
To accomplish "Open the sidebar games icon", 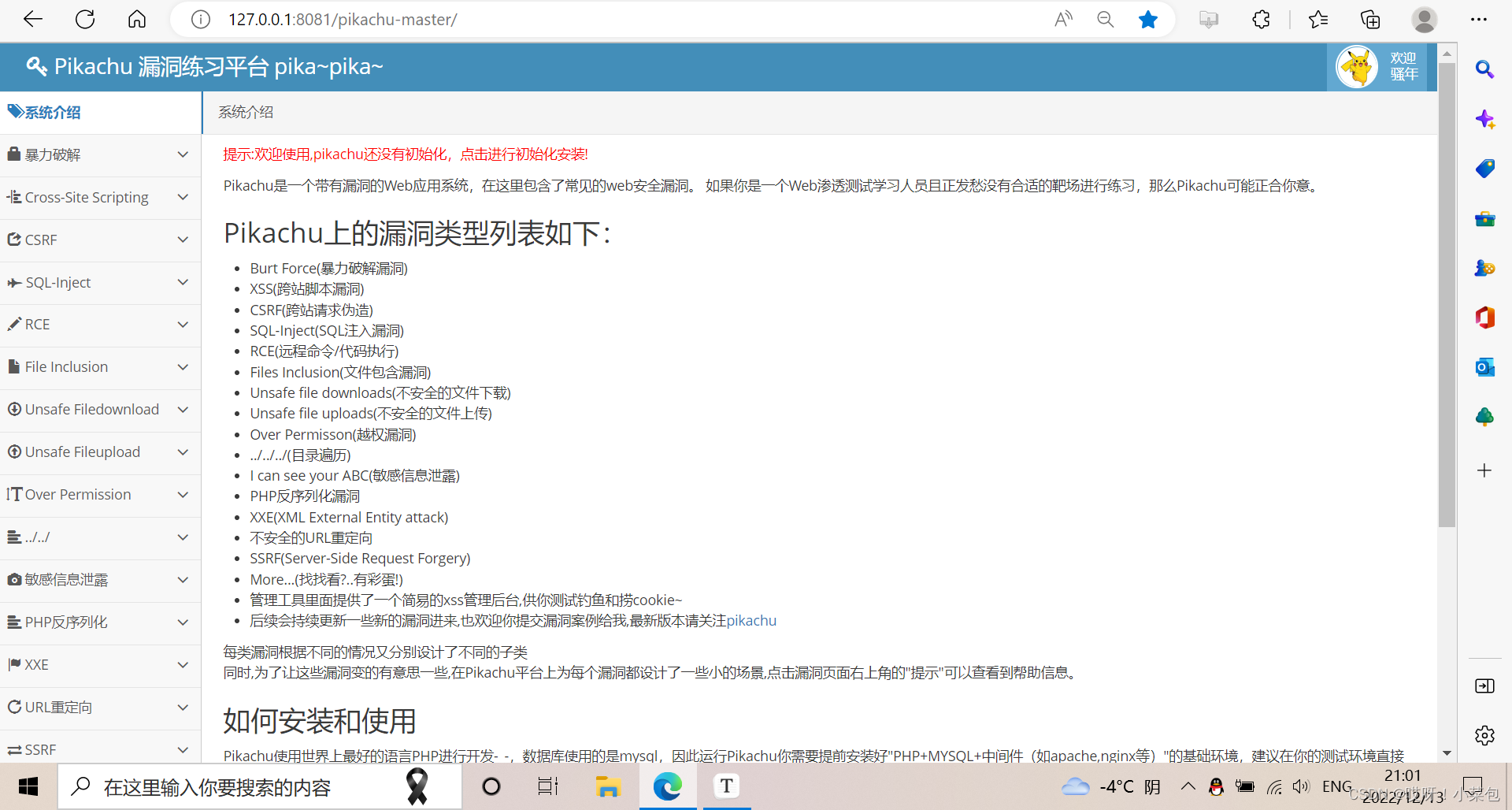I will 1484,269.
